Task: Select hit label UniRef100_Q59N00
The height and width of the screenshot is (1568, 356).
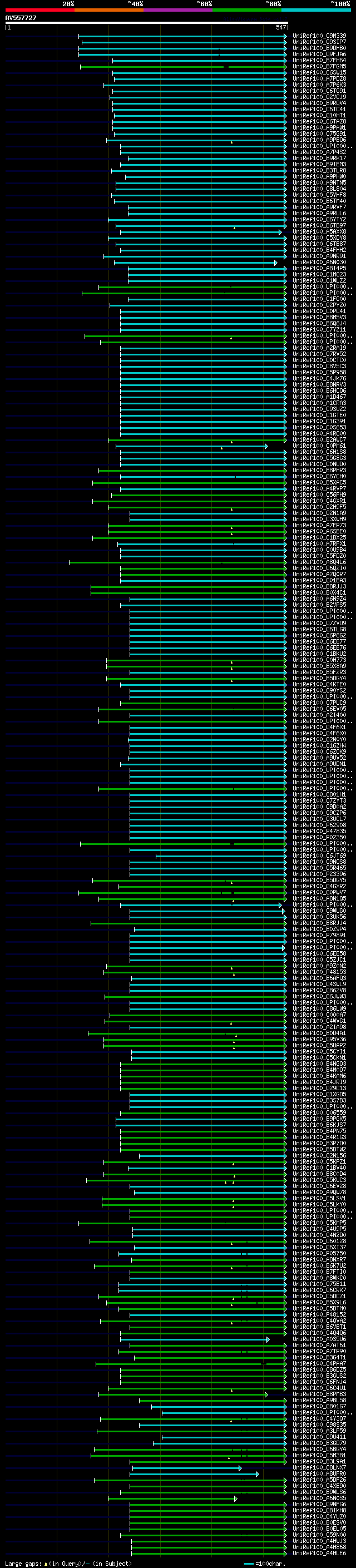Action: point(319,1535)
